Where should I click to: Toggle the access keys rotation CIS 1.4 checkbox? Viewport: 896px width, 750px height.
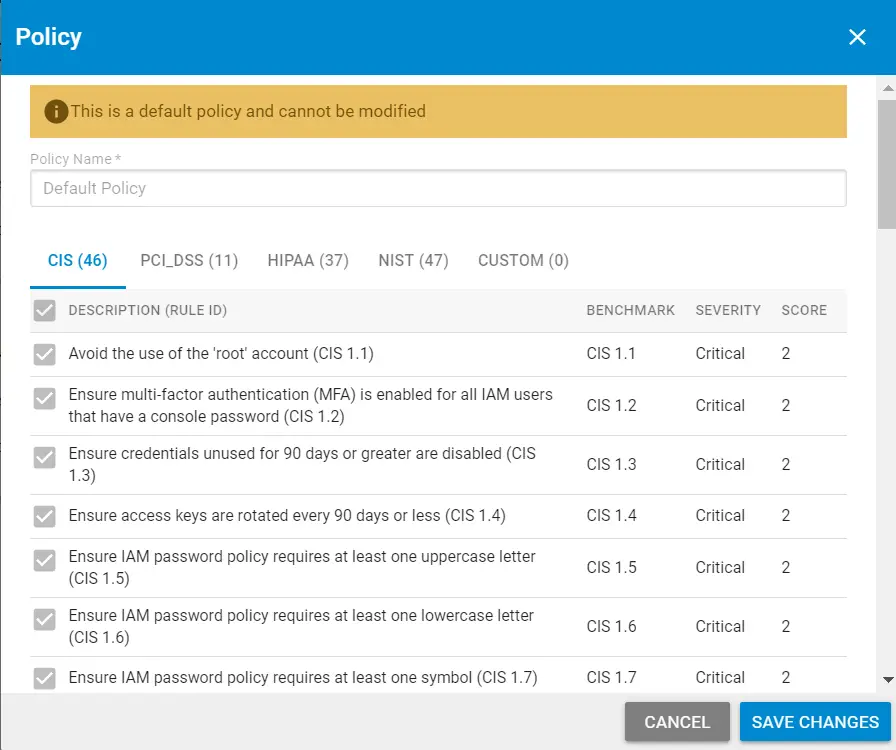coord(45,516)
